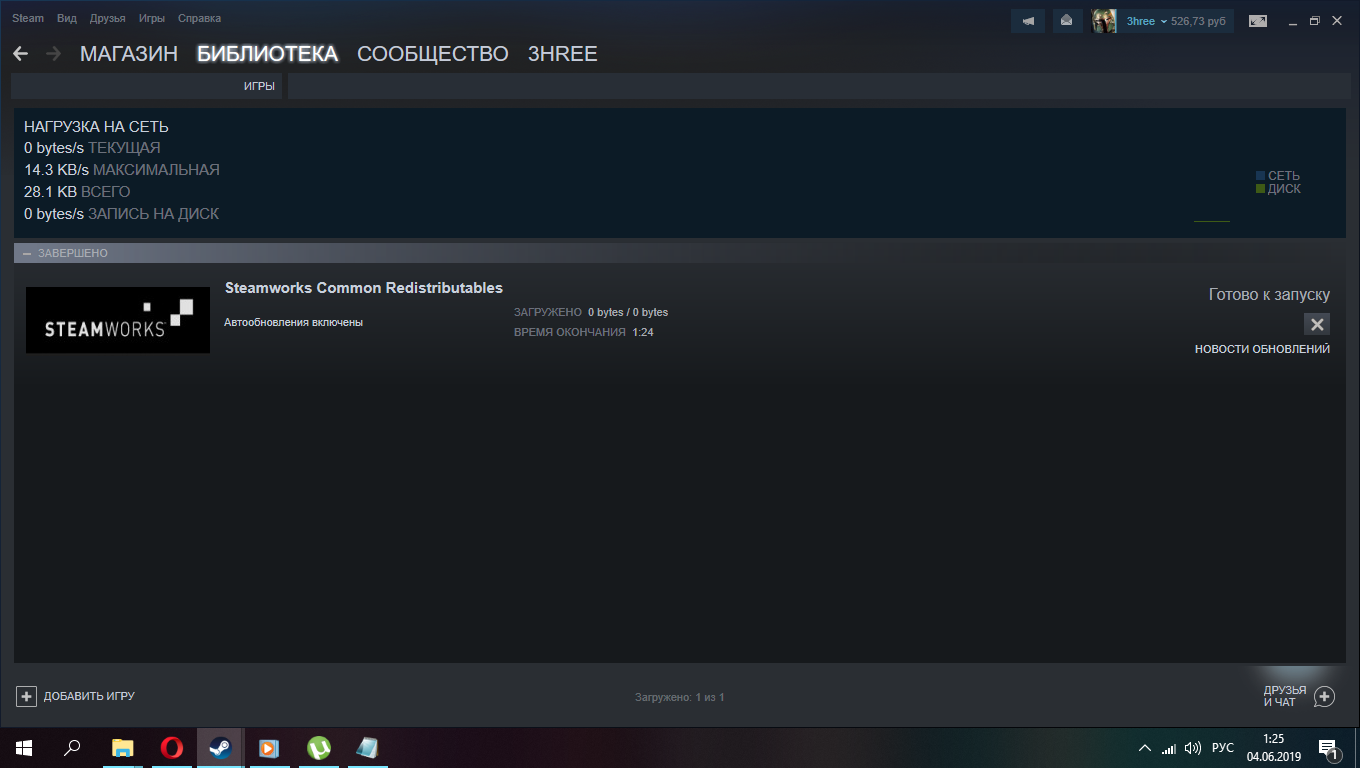
Task: Click the СЕТЬ graph legend swatch
Action: (x=1261, y=176)
